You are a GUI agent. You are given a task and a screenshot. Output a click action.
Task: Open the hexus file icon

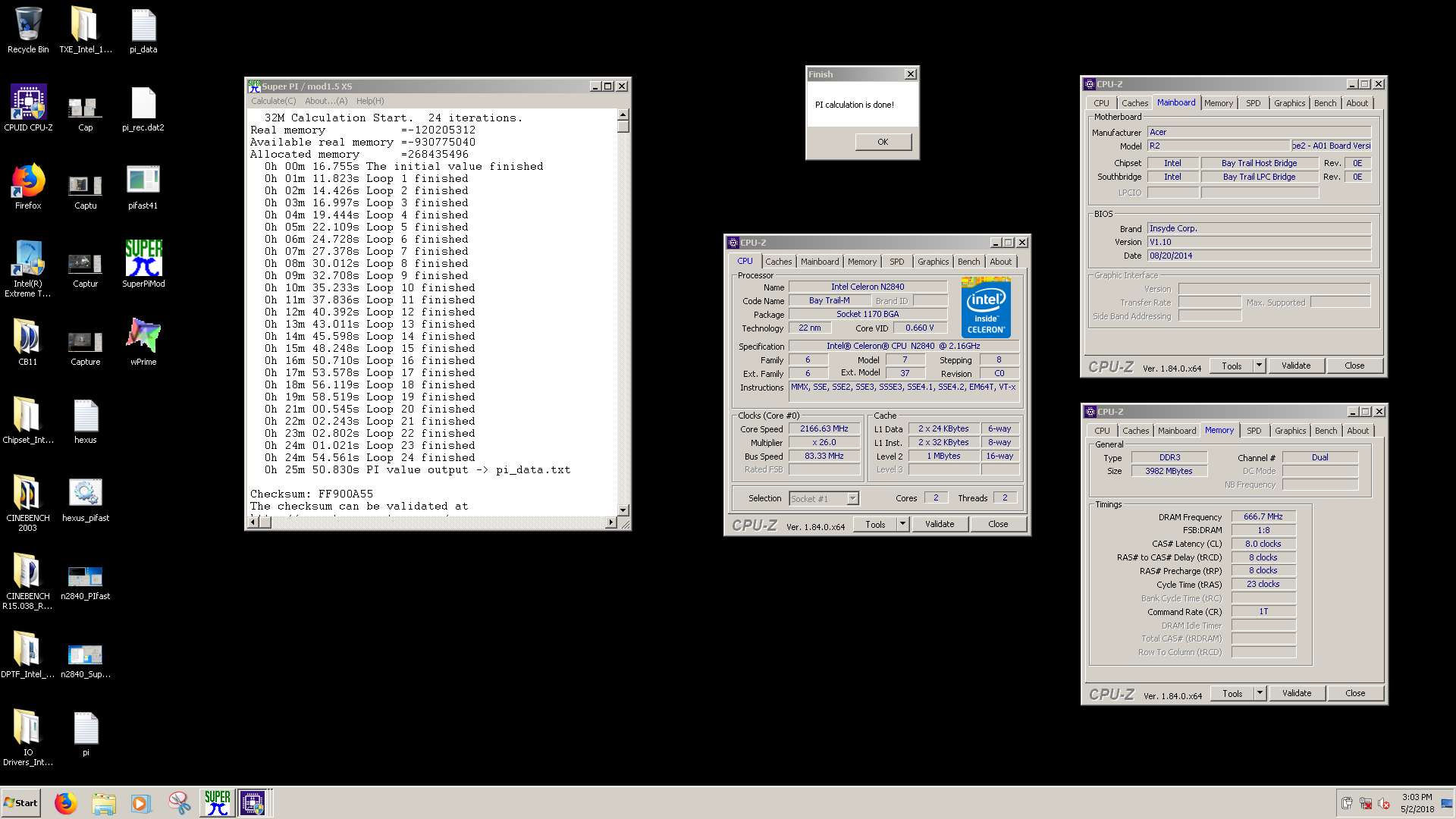click(x=86, y=421)
